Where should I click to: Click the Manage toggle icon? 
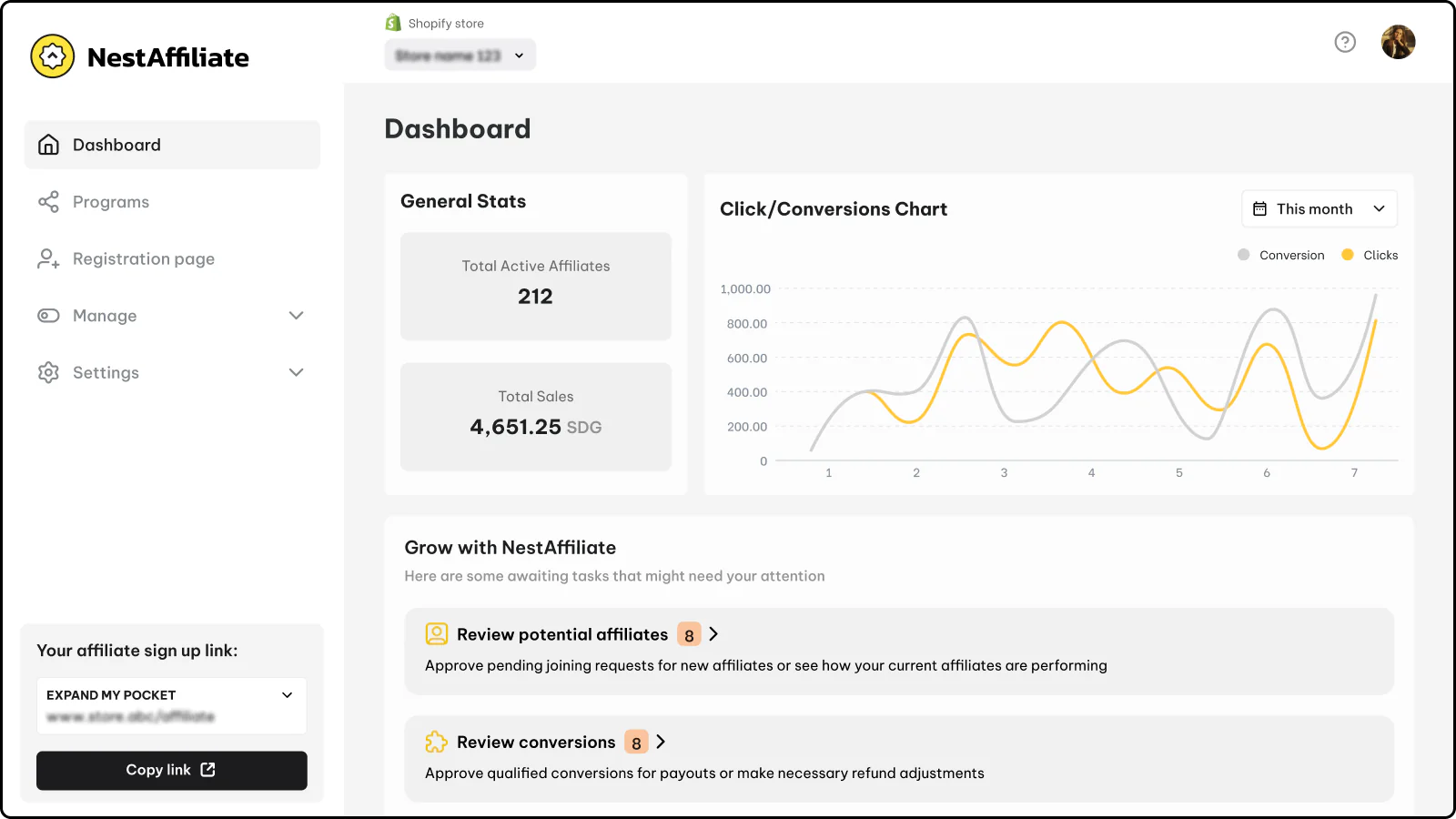[49, 316]
